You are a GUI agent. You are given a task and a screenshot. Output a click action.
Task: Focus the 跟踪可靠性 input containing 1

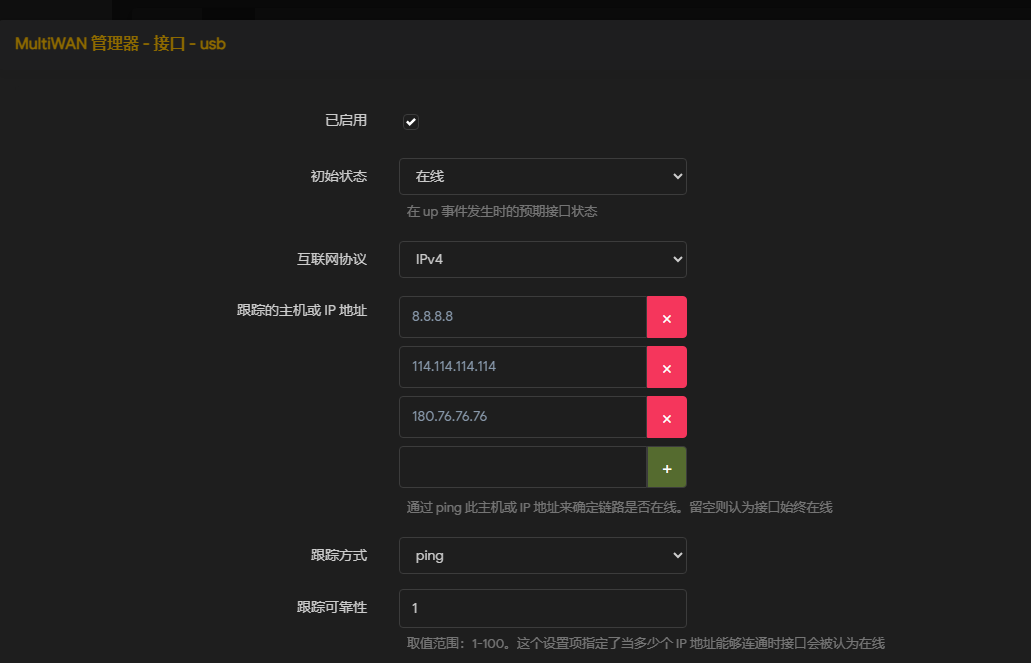click(542, 608)
